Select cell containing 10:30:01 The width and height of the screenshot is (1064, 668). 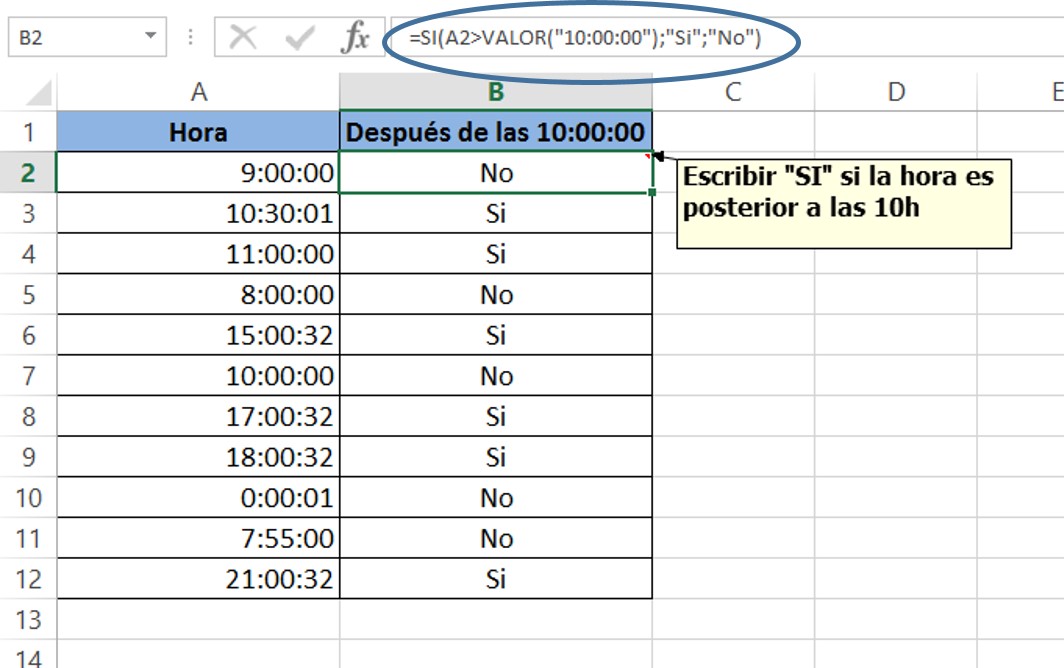point(198,213)
